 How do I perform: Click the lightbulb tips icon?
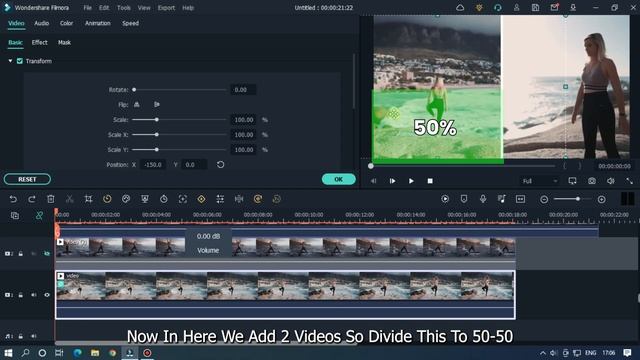point(479,8)
